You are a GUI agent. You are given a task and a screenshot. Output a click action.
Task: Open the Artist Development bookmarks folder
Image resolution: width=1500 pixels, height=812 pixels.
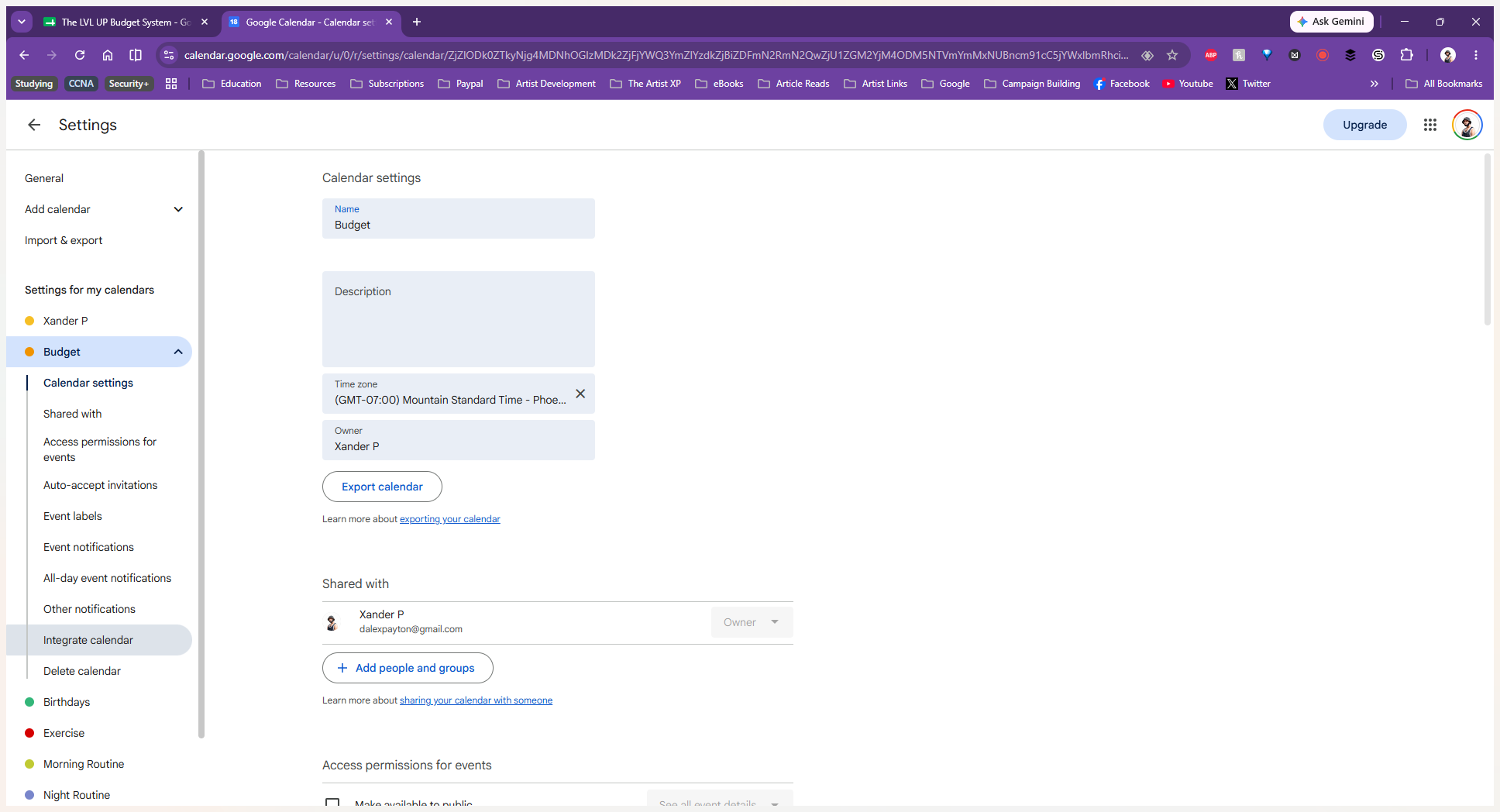coord(547,84)
